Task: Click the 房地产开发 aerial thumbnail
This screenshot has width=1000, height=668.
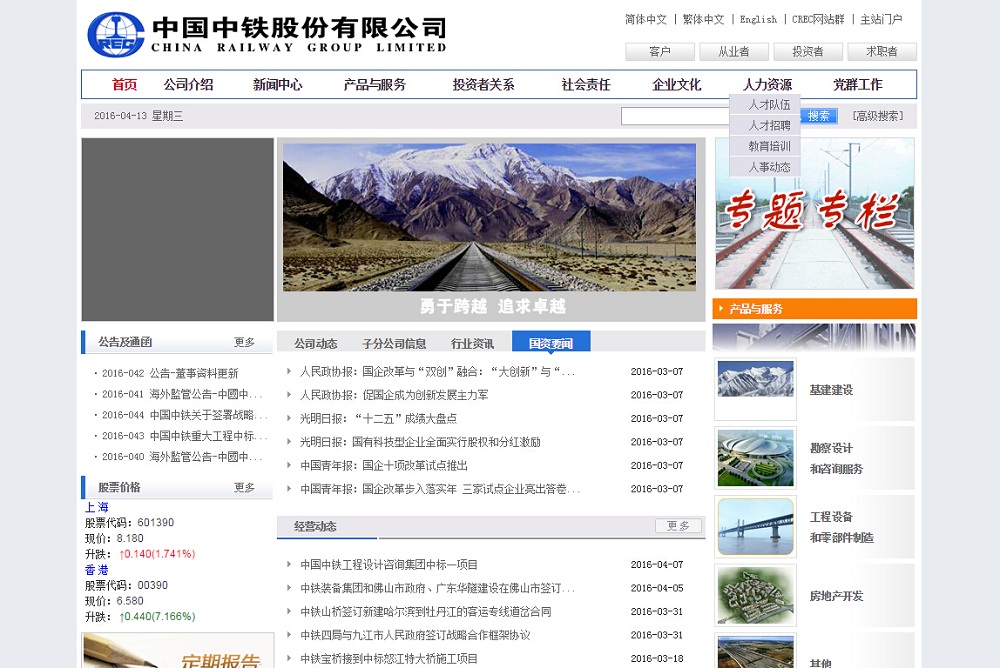Action: point(756,595)
